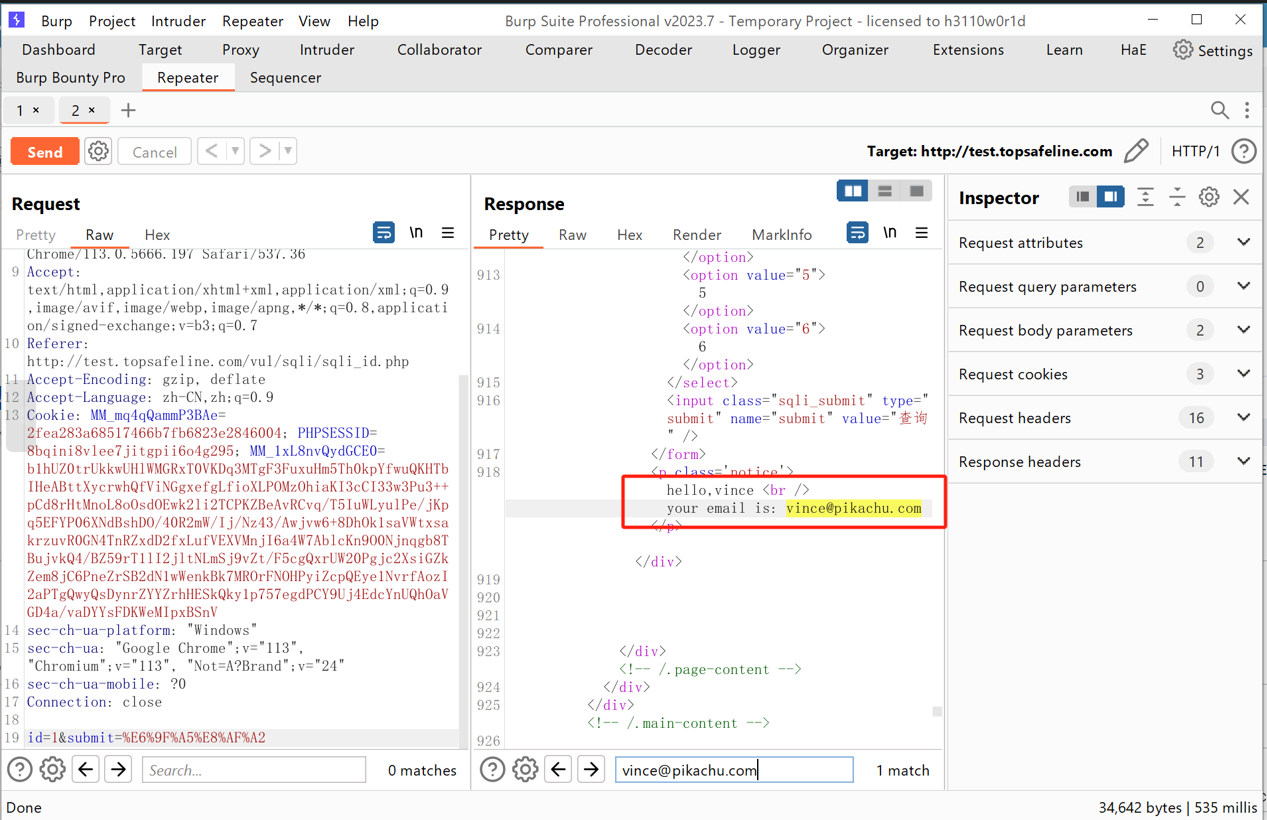The height and width of the screenshot is (820, 1267).
Task: Close the Inspector panel
Action: (1241, 197)
